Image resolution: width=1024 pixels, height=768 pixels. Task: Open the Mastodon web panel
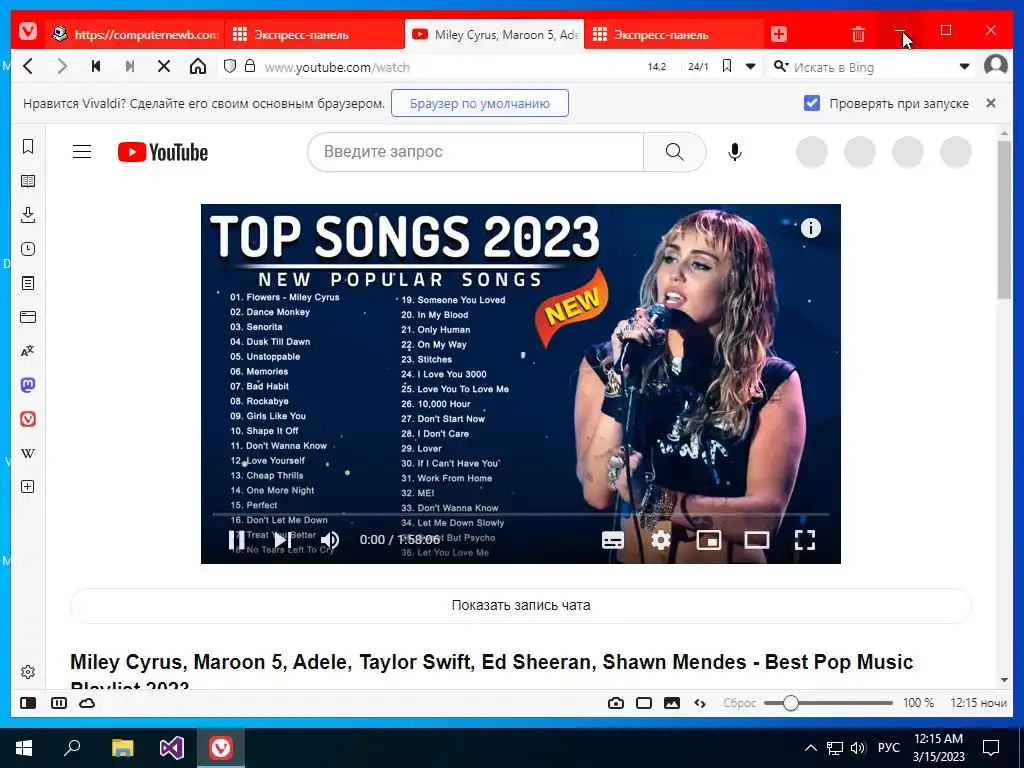tap(28, 385)
